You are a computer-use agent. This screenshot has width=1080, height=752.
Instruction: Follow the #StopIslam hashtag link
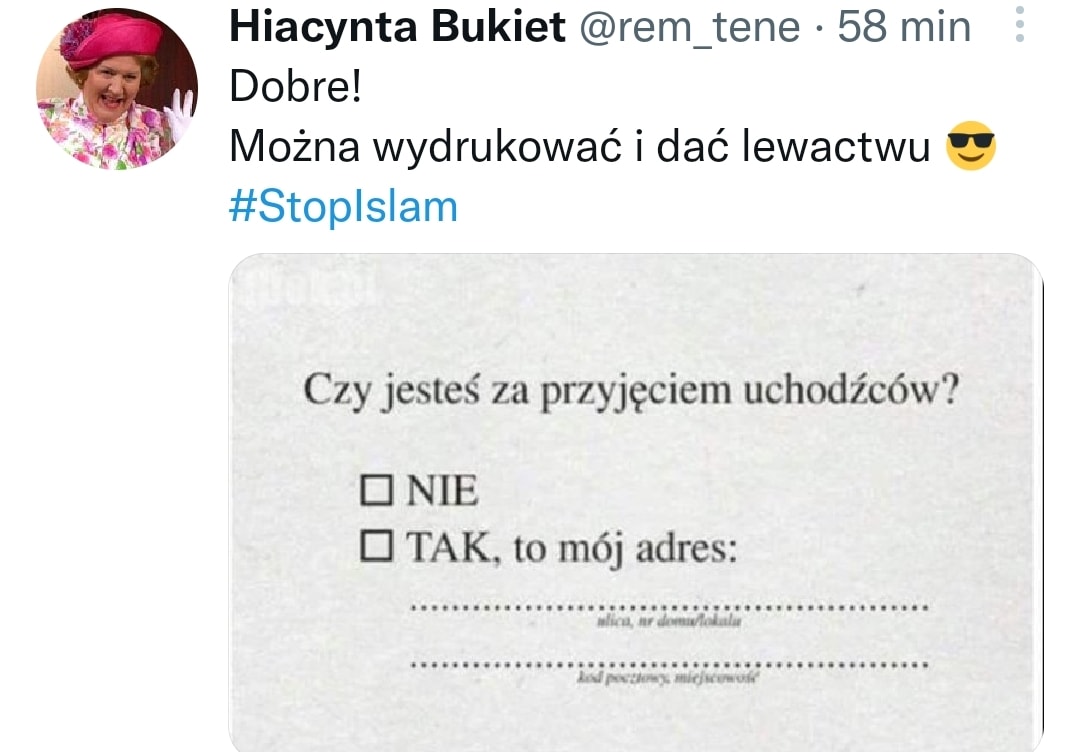click(x=343, y=206)
